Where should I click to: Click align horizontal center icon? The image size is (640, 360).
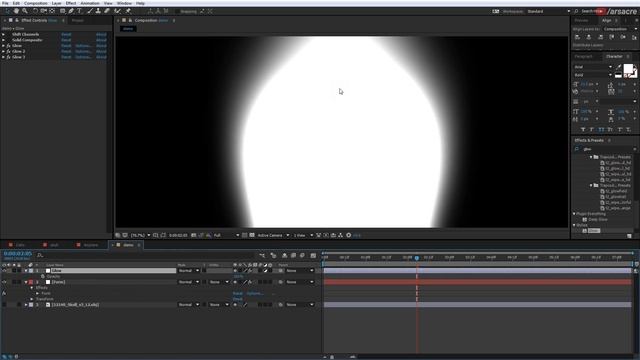[589, 37]
